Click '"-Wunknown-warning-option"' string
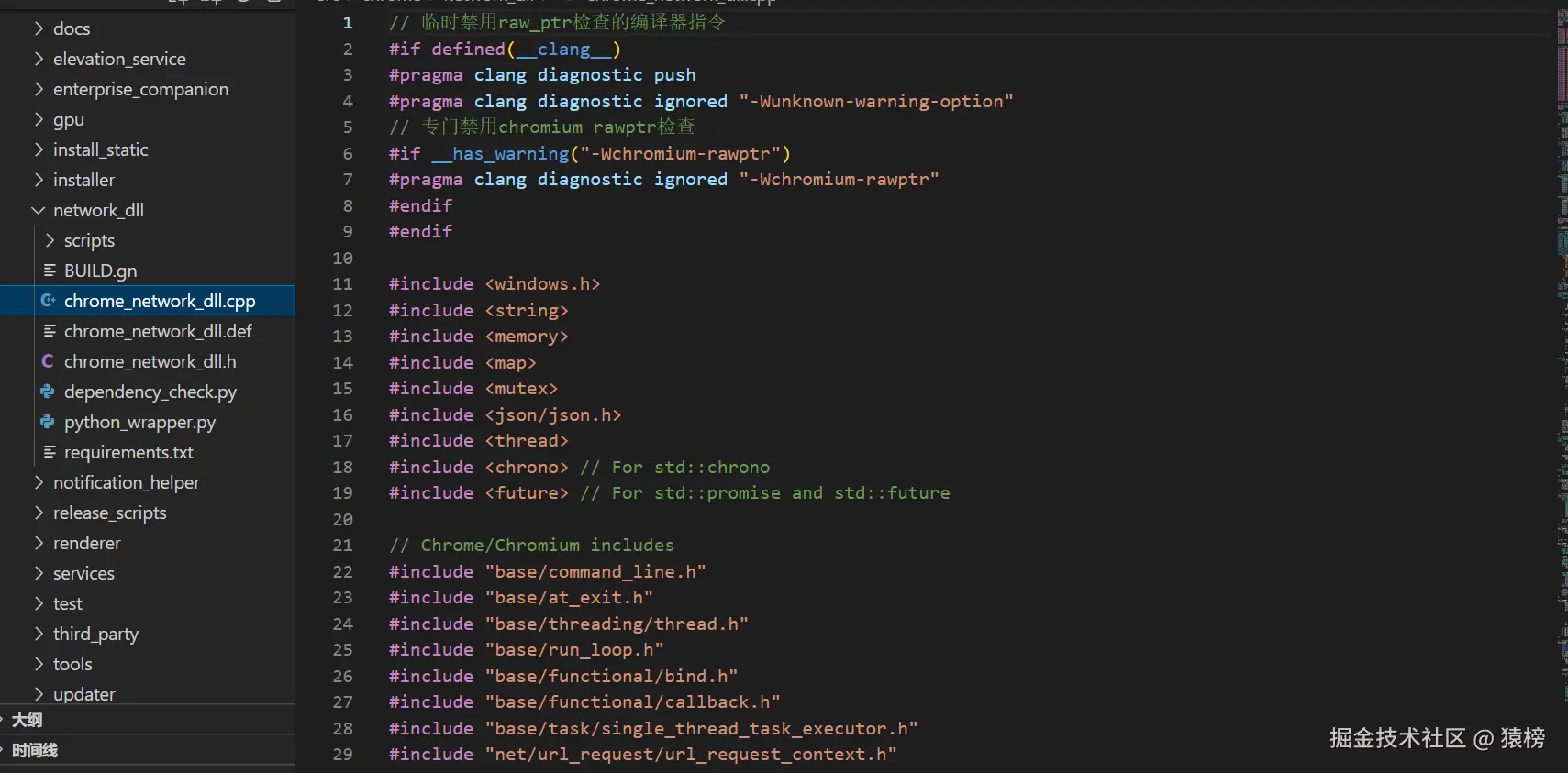 tap(876, 101)
